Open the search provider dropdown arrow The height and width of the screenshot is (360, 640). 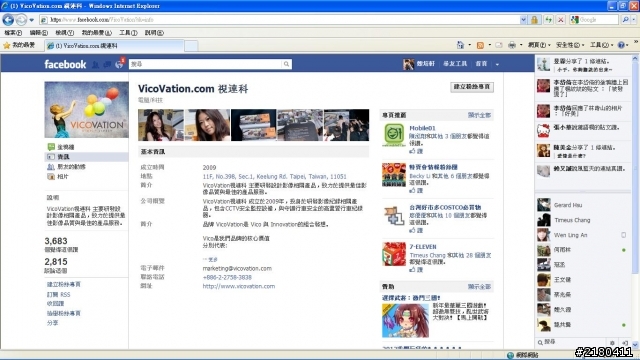[634, 20]
